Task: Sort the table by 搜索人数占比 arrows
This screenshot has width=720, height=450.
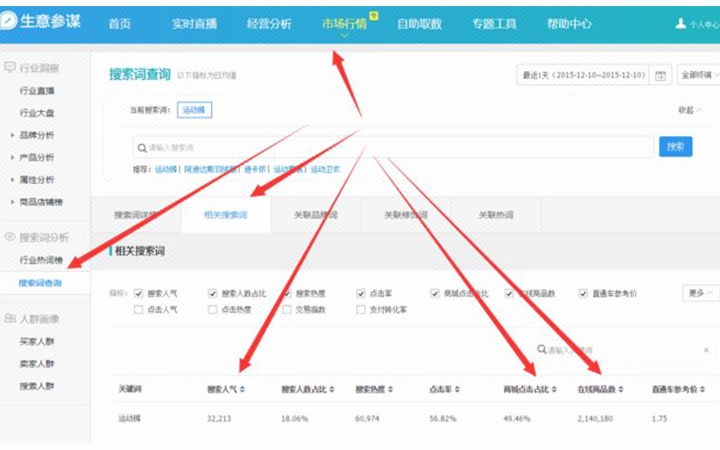Action: [332, 389]
